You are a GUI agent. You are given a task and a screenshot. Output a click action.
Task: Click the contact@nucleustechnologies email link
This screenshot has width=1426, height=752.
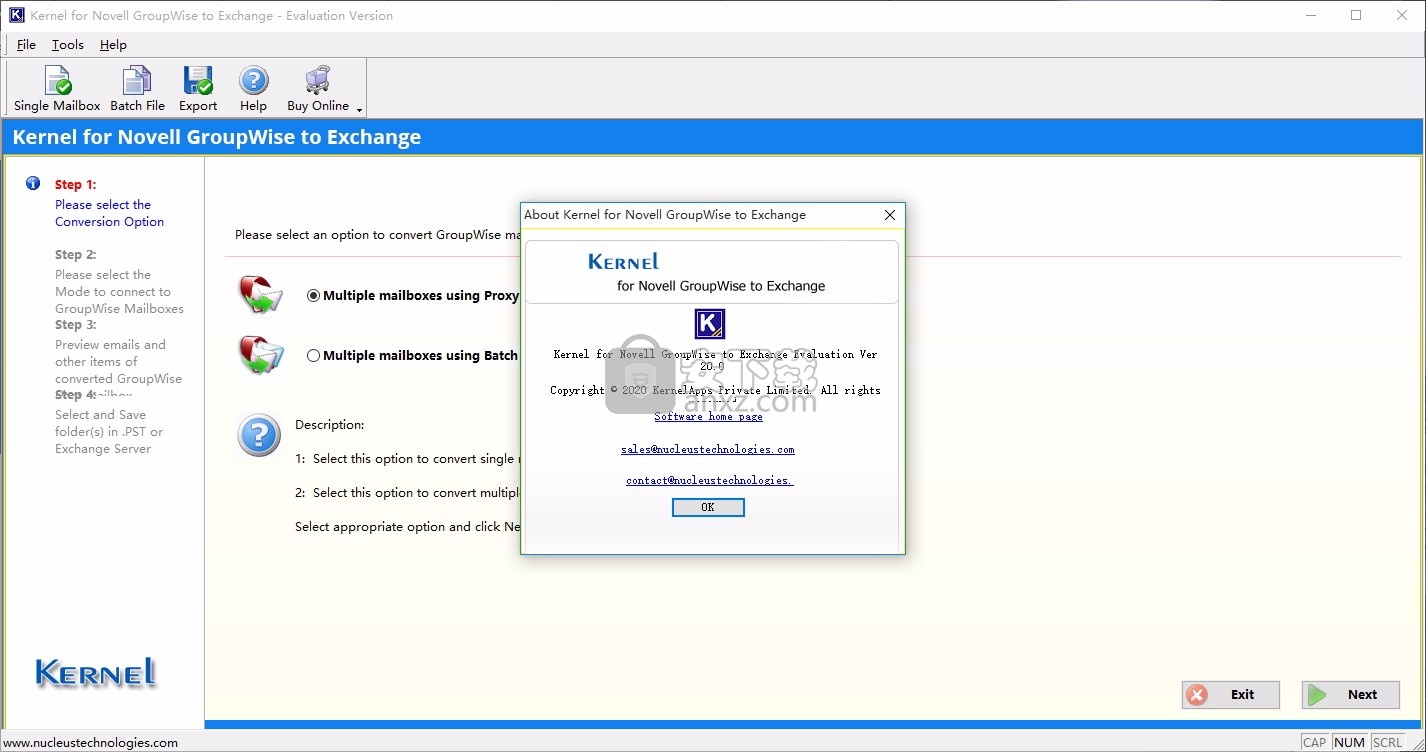(x=710, y=481)
